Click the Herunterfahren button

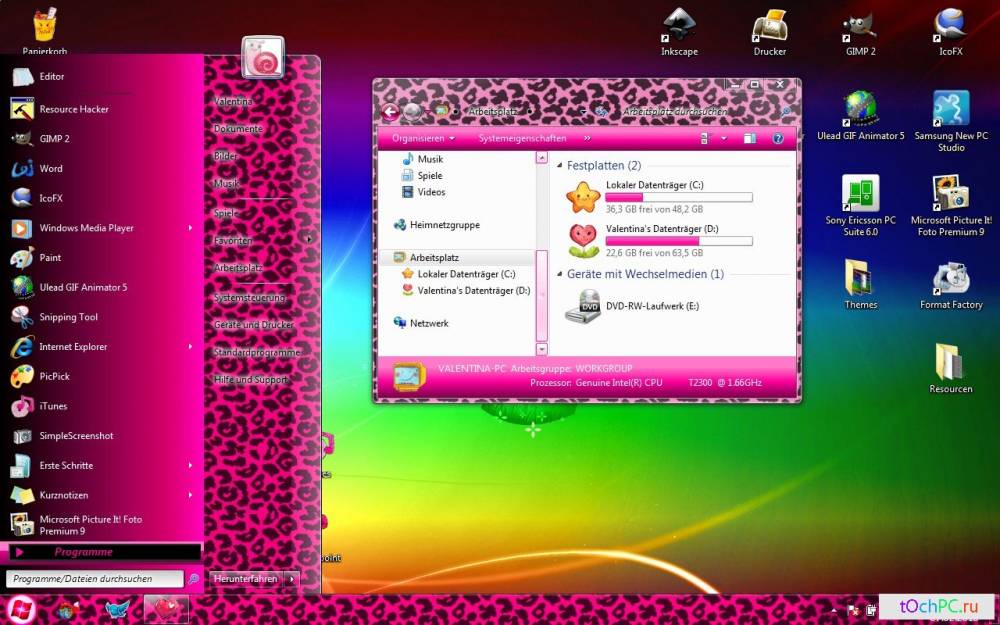246,579
